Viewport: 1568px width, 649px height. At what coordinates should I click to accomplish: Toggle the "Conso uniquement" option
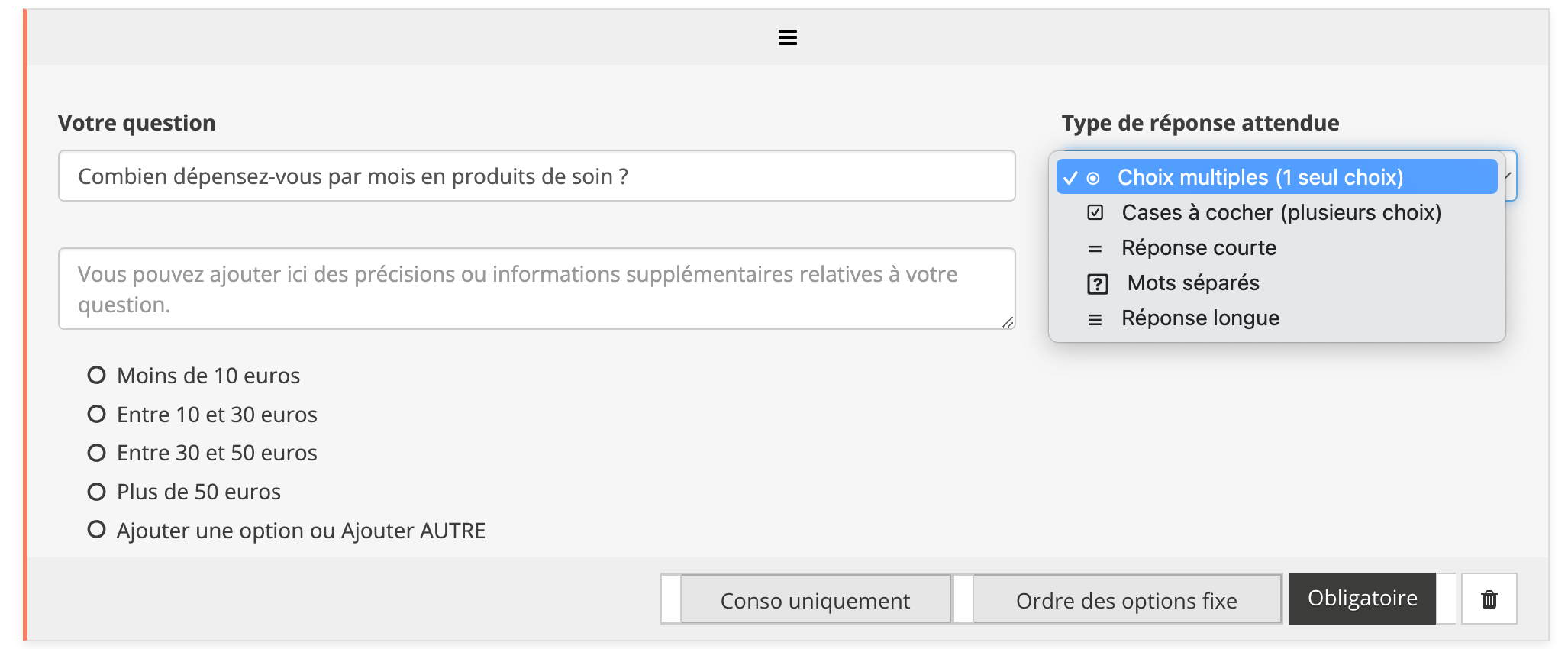(815, 600)
